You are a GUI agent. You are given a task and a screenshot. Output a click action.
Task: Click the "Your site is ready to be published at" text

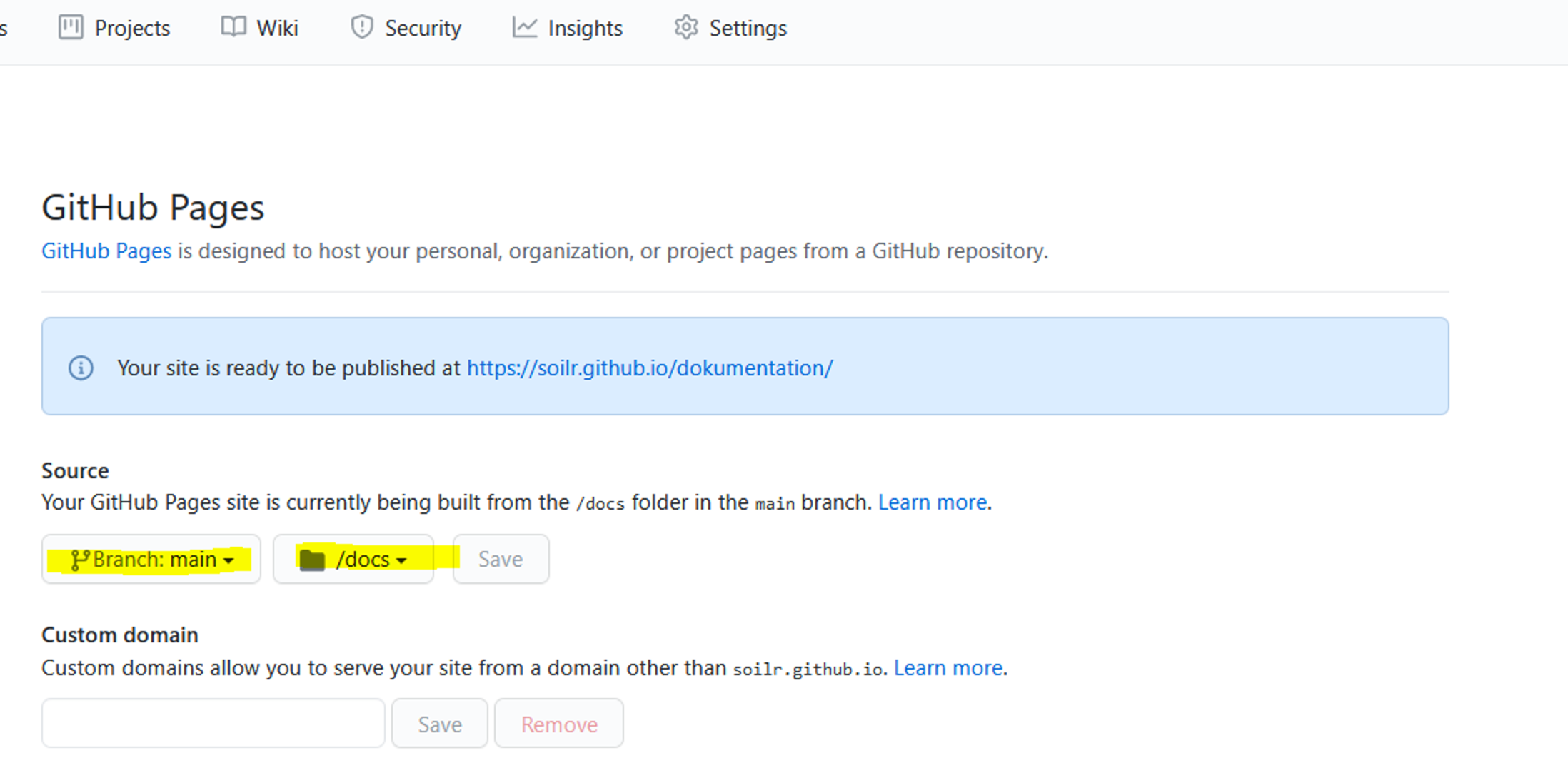pyautogui.click(x=289, y=368)
